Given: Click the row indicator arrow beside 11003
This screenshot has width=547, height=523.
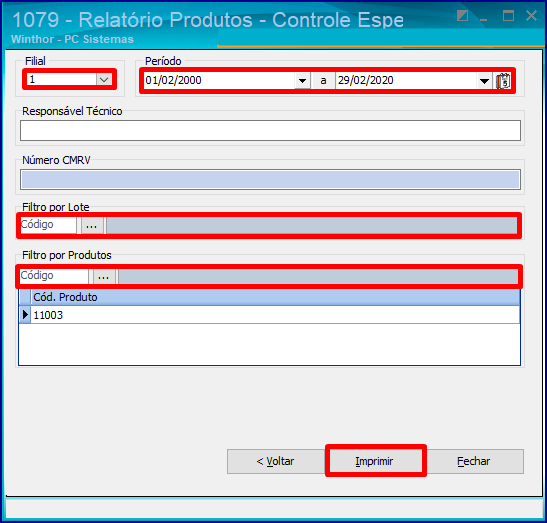Looking at the screenshot, I should 25,315.
